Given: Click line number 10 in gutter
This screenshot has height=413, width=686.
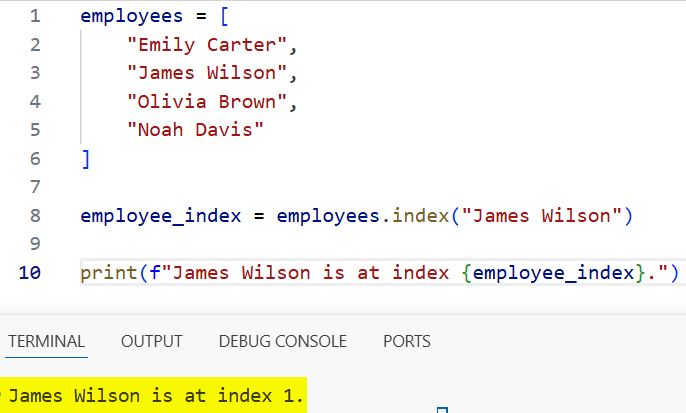Looking at the screenshot, I should pos(30,273).
